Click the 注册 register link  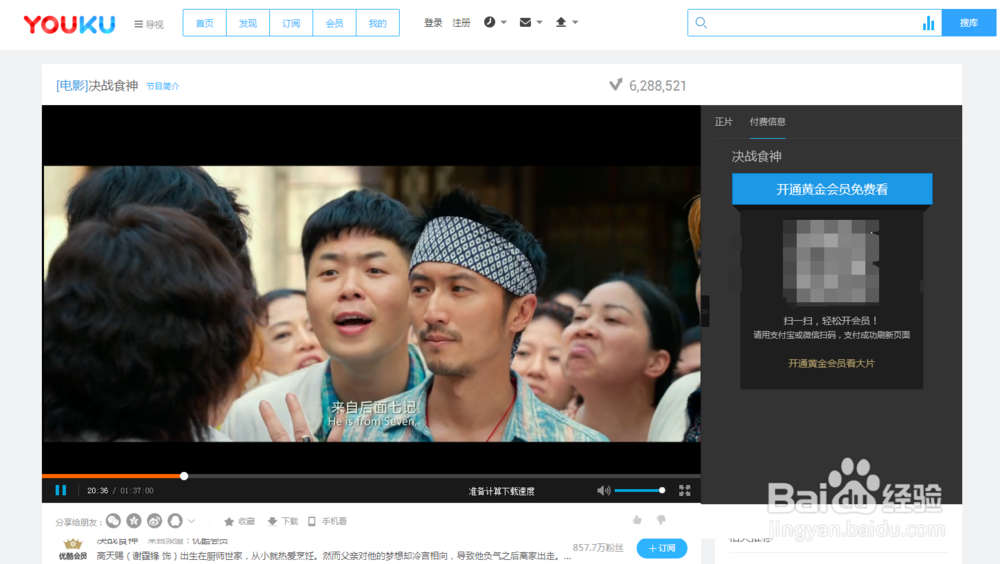coord(461,23)
